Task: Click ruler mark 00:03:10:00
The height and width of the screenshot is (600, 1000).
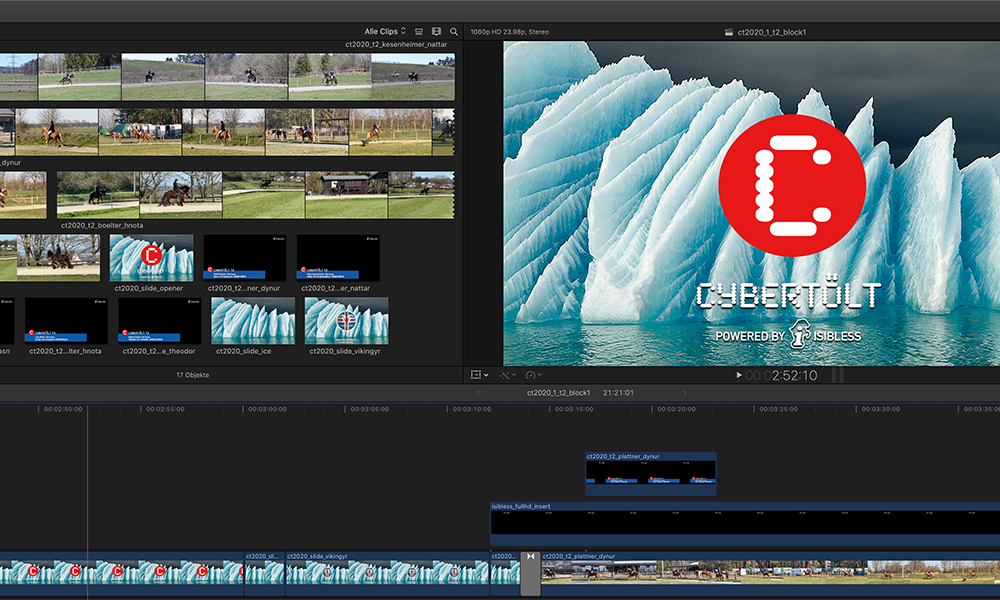Action: click(472, 409)
